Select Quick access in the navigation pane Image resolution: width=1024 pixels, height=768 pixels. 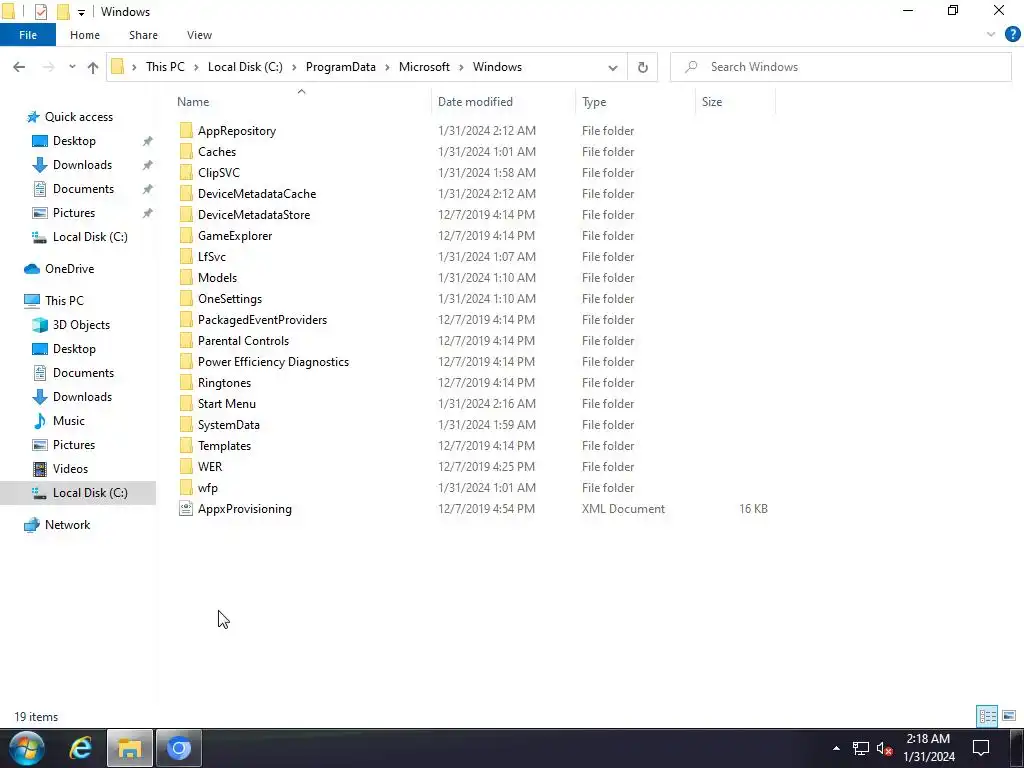pos(78,117)
